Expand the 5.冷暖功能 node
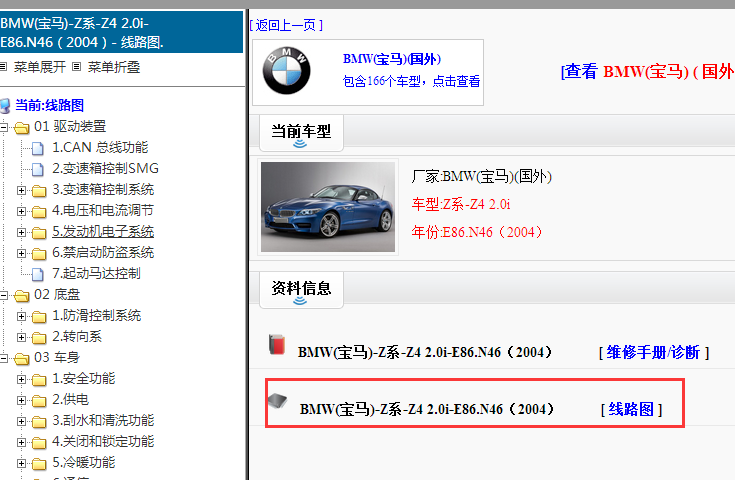 pyautogui.click(x=22, y=463)
